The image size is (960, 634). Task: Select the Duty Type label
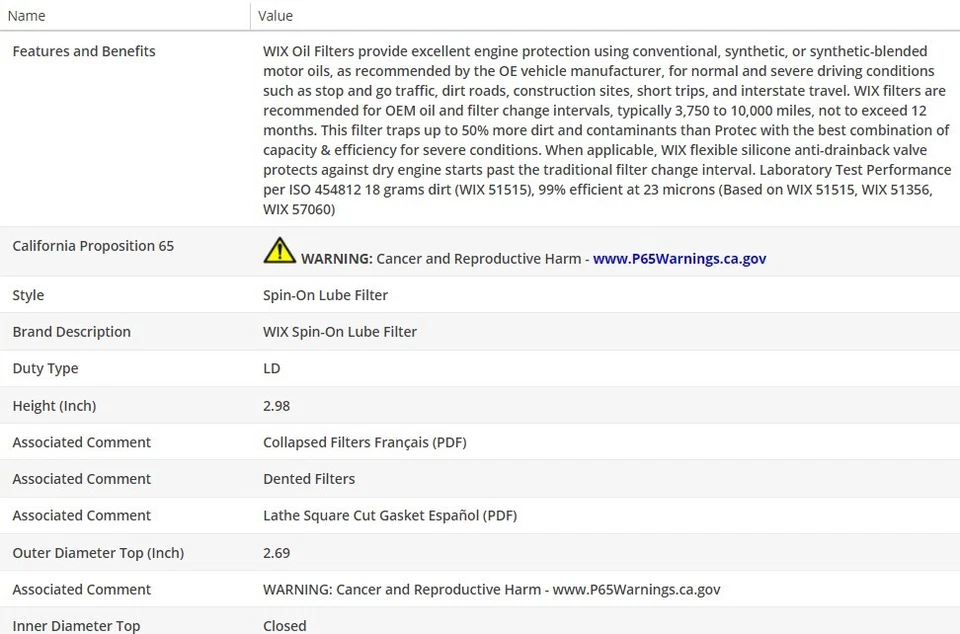tap(45, 368)
